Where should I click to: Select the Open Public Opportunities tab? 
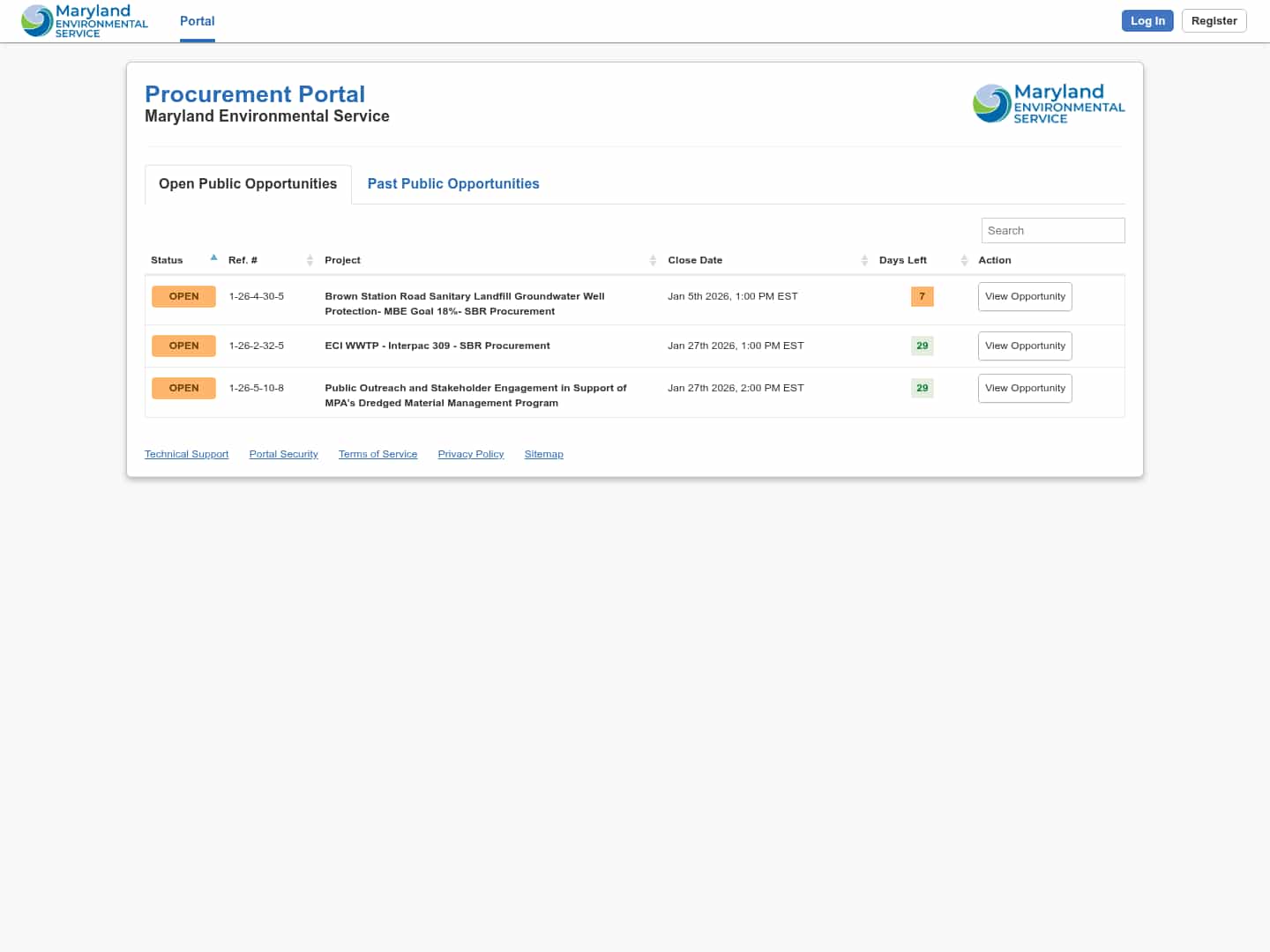[248, 183]
